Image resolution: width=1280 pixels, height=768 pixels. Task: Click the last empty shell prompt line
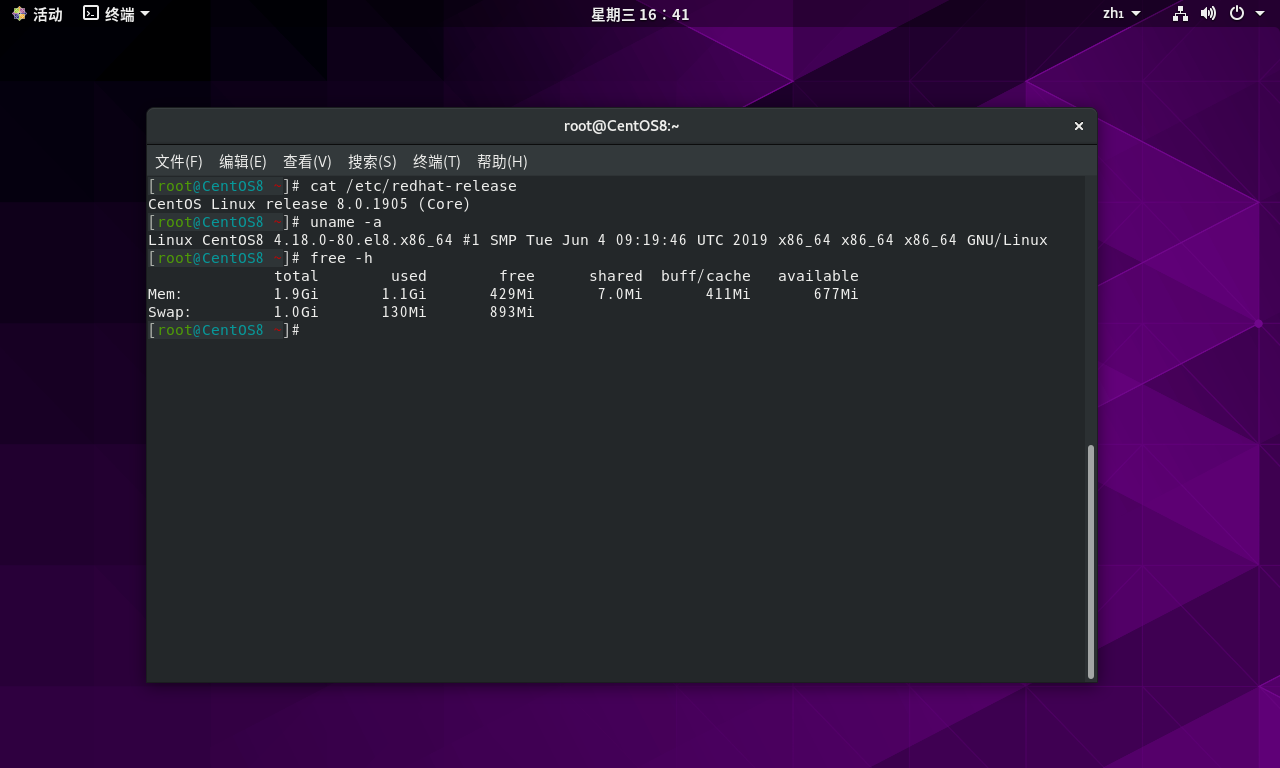224,330
